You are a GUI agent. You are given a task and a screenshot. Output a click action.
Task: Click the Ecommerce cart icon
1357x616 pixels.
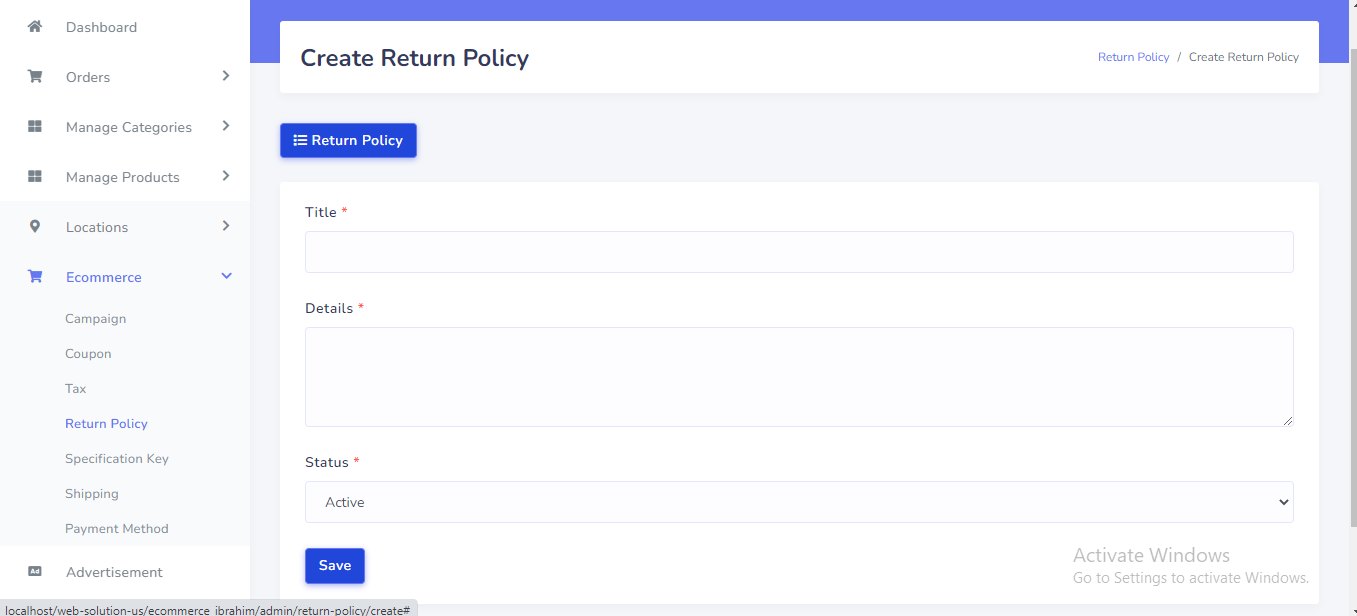(35, 277)
